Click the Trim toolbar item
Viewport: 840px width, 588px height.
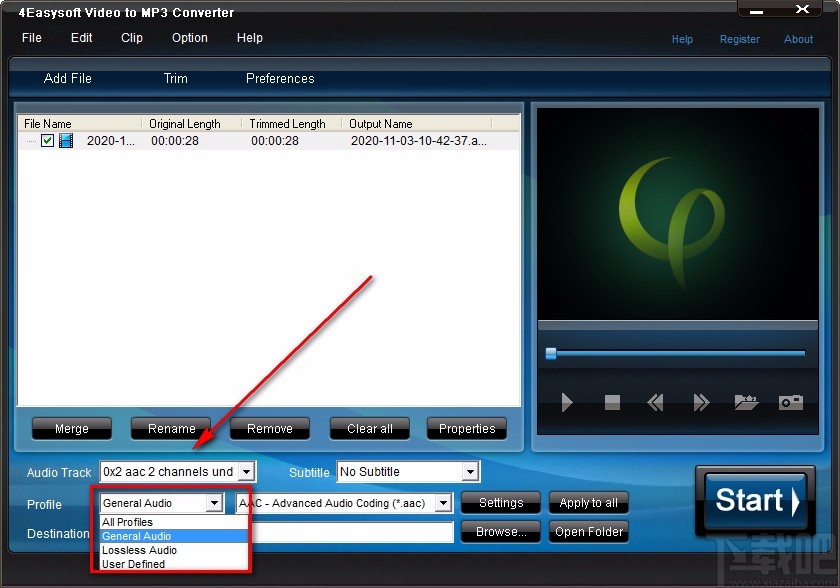[x=175, y=78]
